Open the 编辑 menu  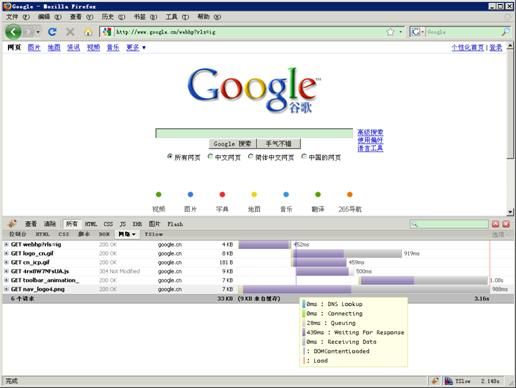click(x=49, y=17)
